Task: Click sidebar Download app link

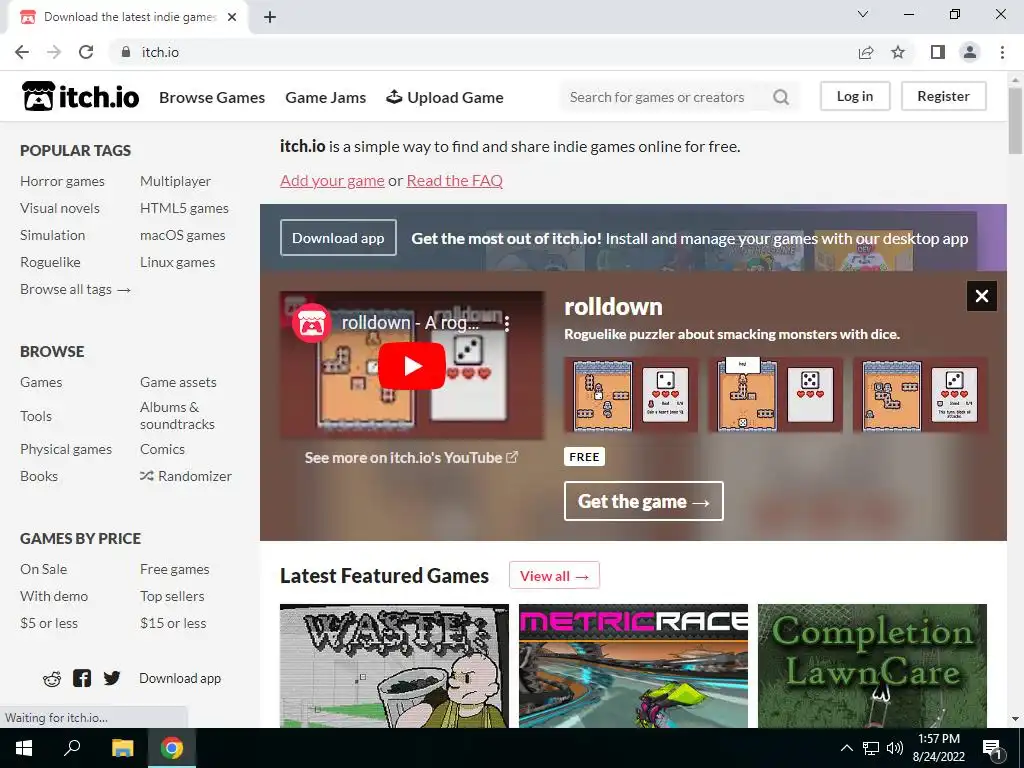Action: tap(180, 678)
